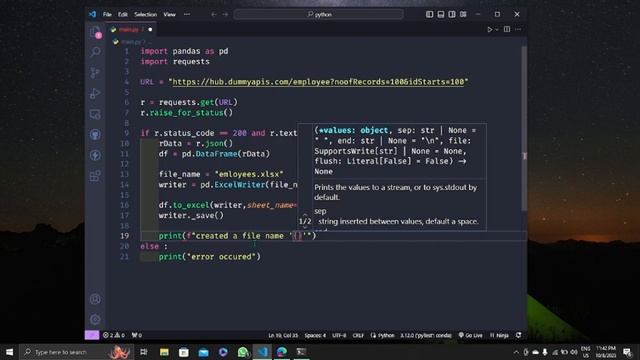Open the View menu
Image resolution: width=640 pixels, height=360 pixels.
coord(169,14)
